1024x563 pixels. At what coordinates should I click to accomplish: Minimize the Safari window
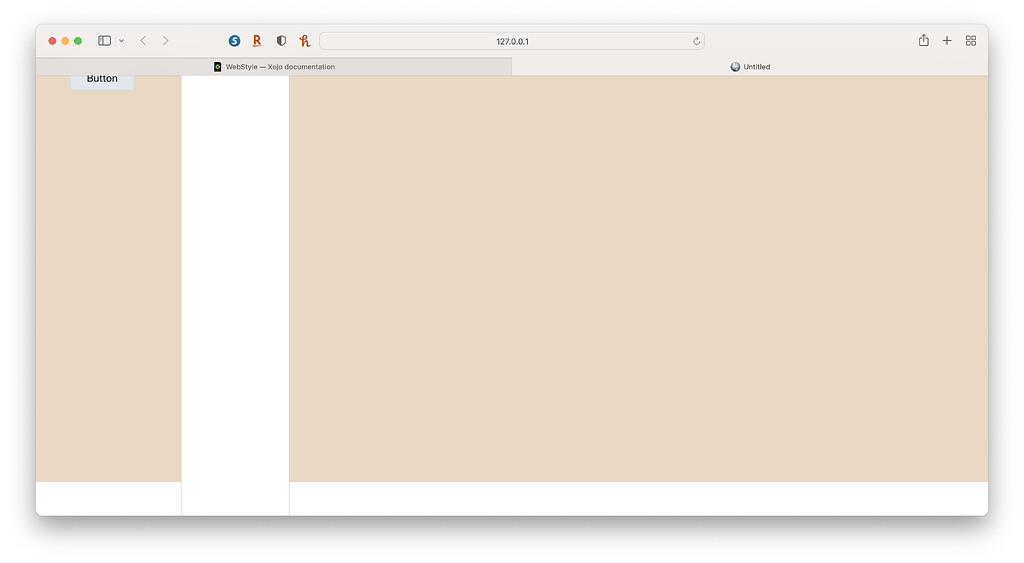(x=65, y=40)
